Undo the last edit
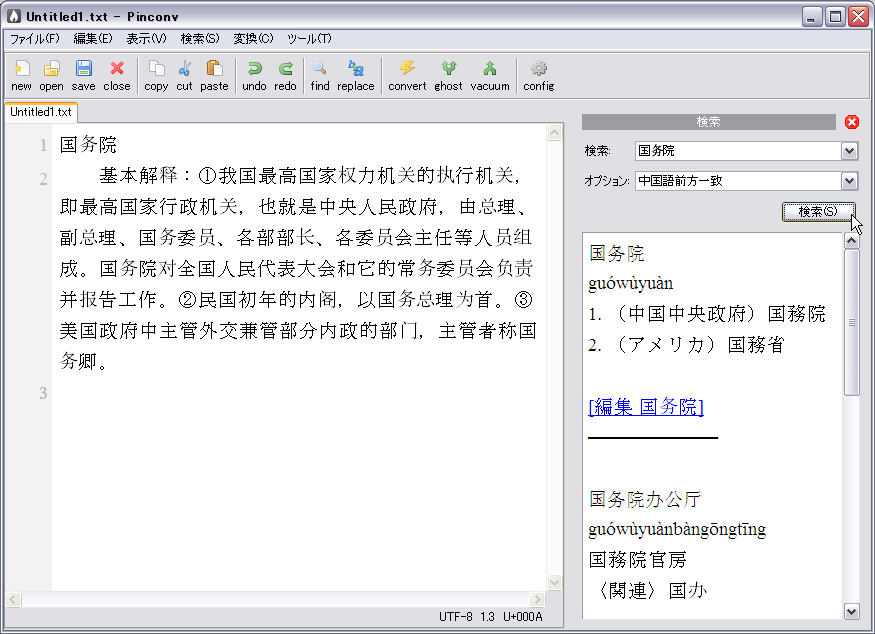 point(254,75)
